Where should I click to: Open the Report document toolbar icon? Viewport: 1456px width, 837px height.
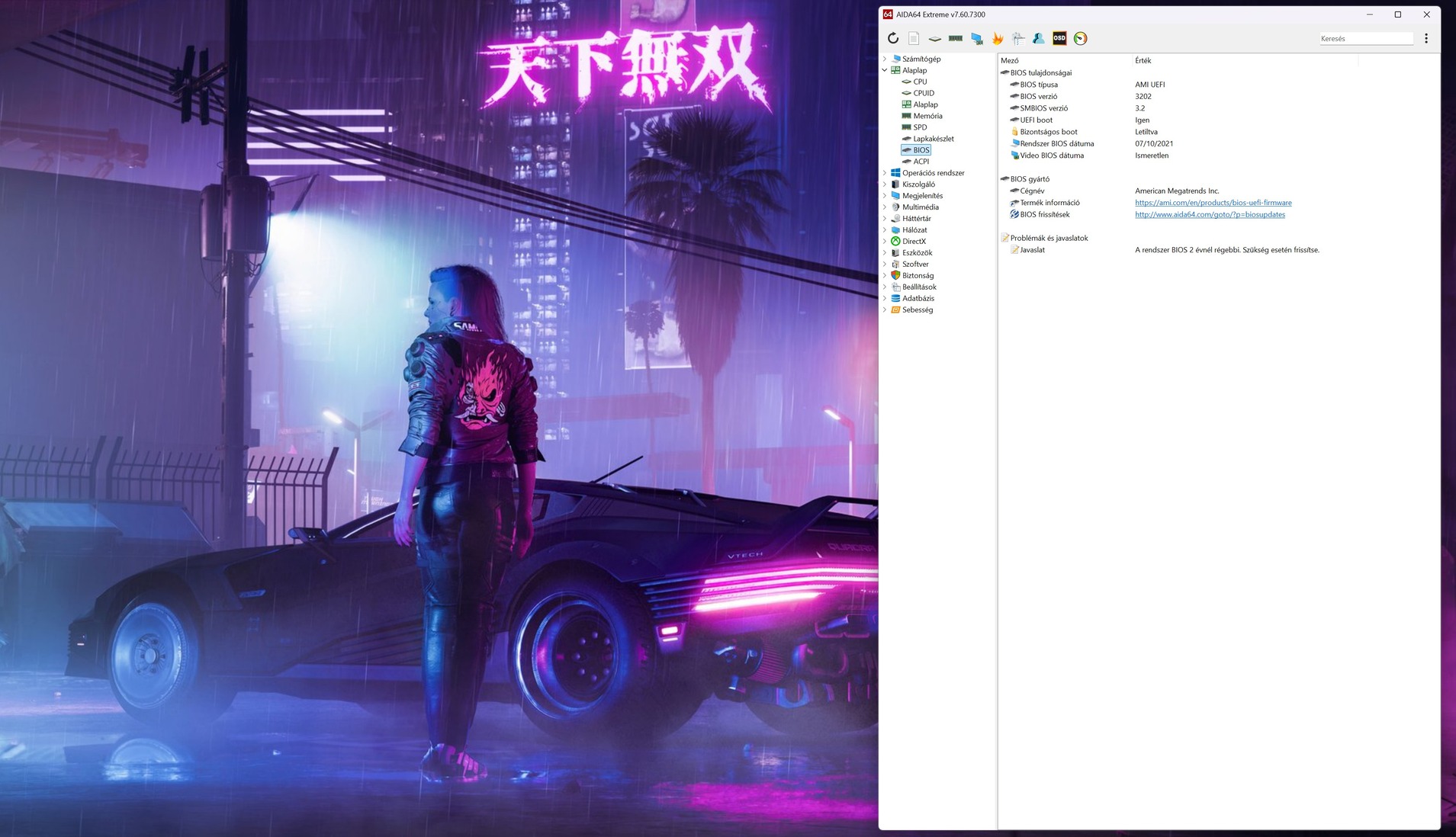pos(914,38)
